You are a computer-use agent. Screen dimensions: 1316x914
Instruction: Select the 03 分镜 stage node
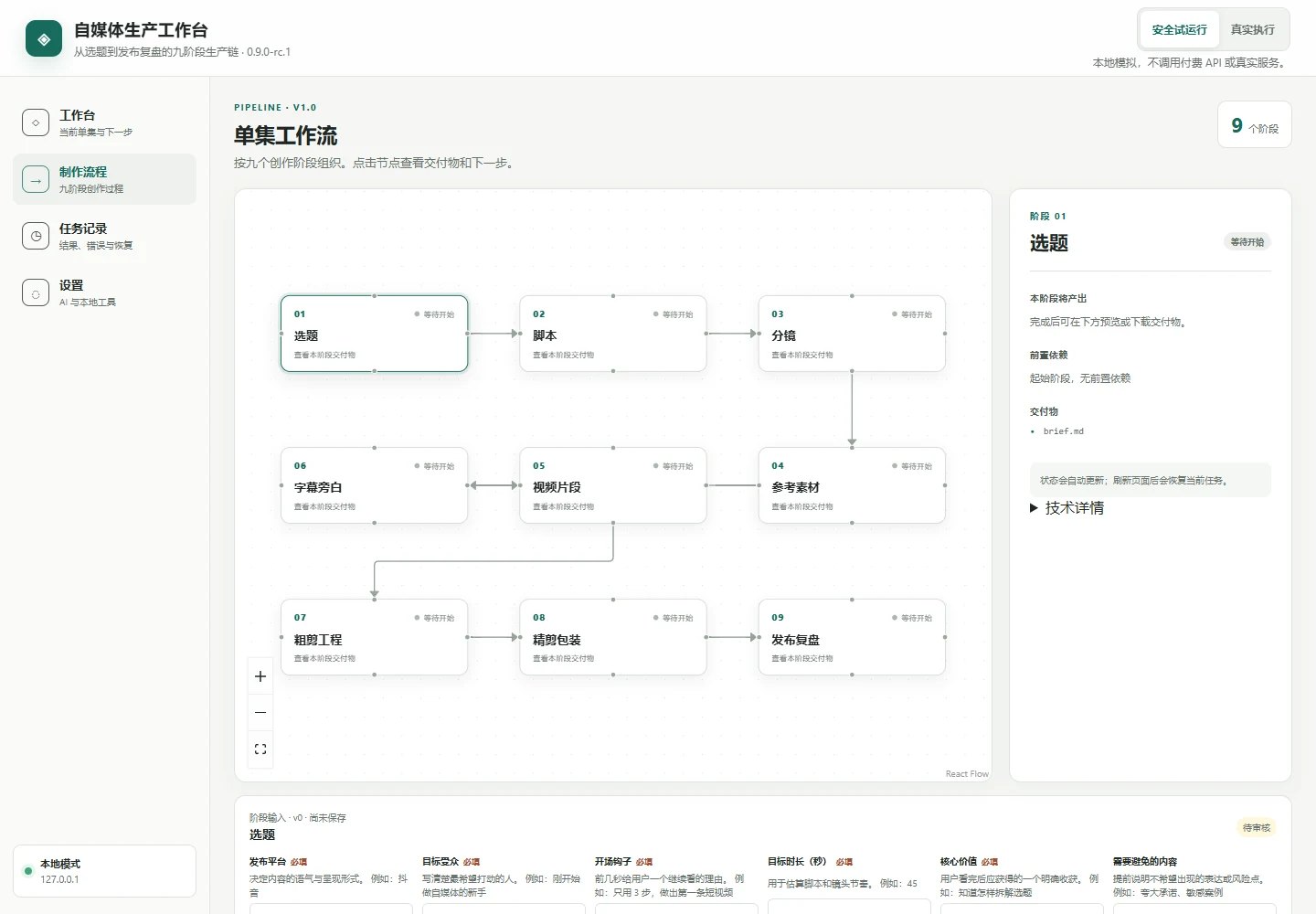[852, 334]
